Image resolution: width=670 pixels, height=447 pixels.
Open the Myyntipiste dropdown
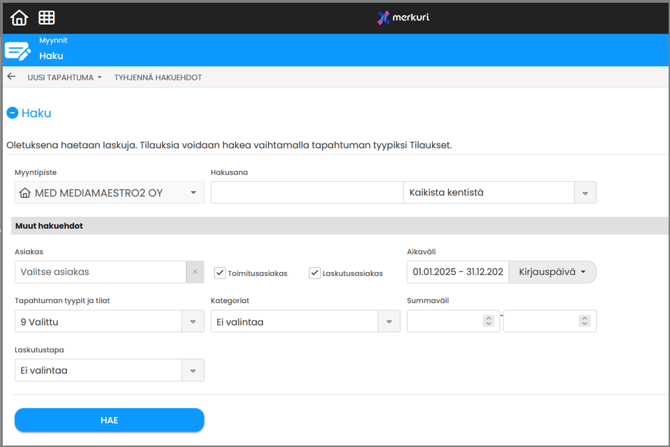(x=193, y=193)
